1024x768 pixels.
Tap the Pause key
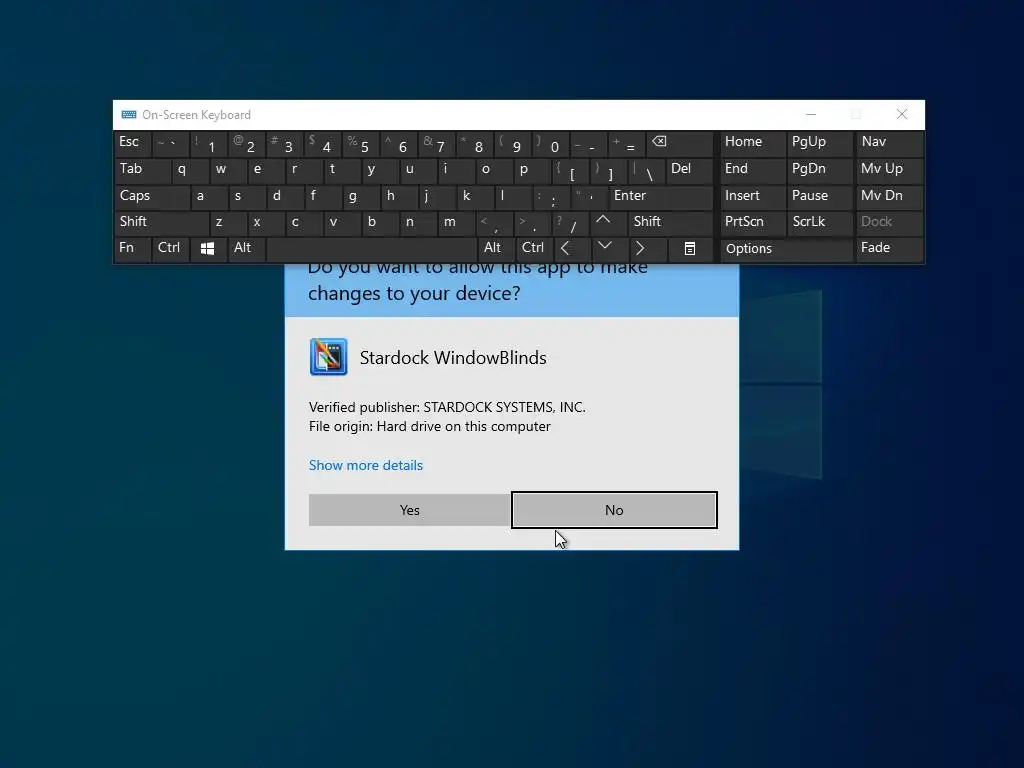coord(820,196)
